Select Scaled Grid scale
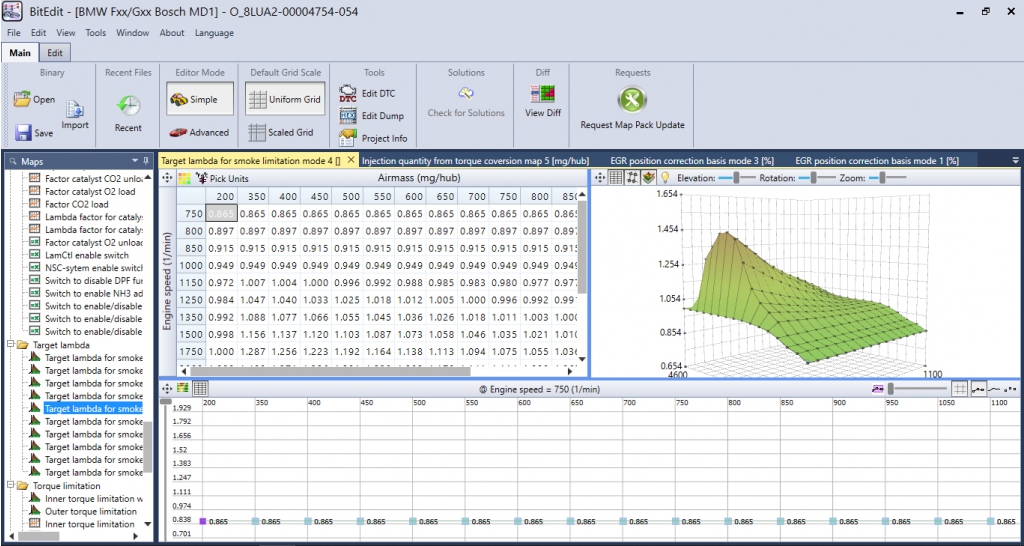Viewport: 1024px width, 546px height. [282, 132]
